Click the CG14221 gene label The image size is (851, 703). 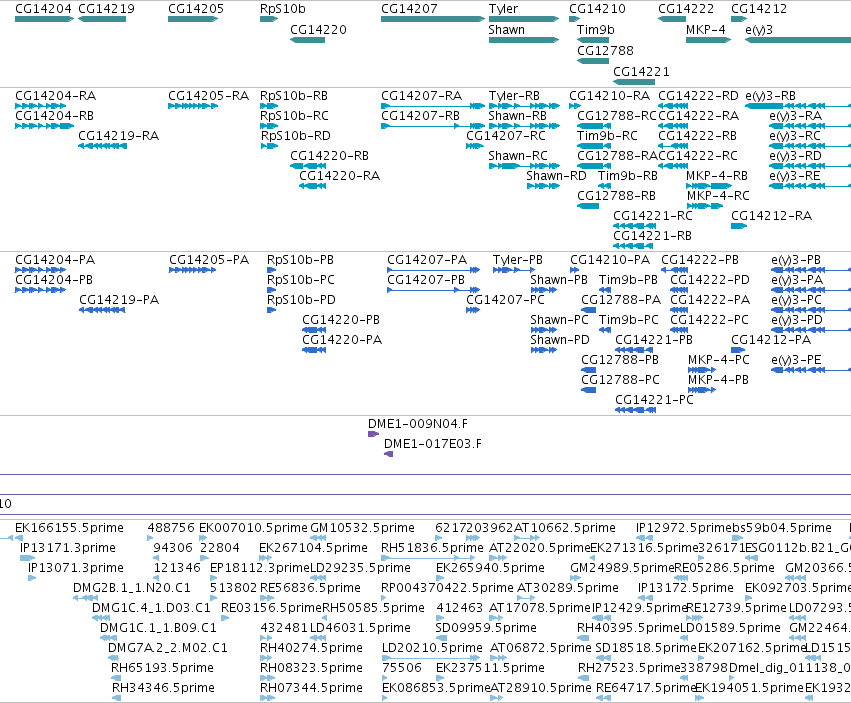[641, 72]
